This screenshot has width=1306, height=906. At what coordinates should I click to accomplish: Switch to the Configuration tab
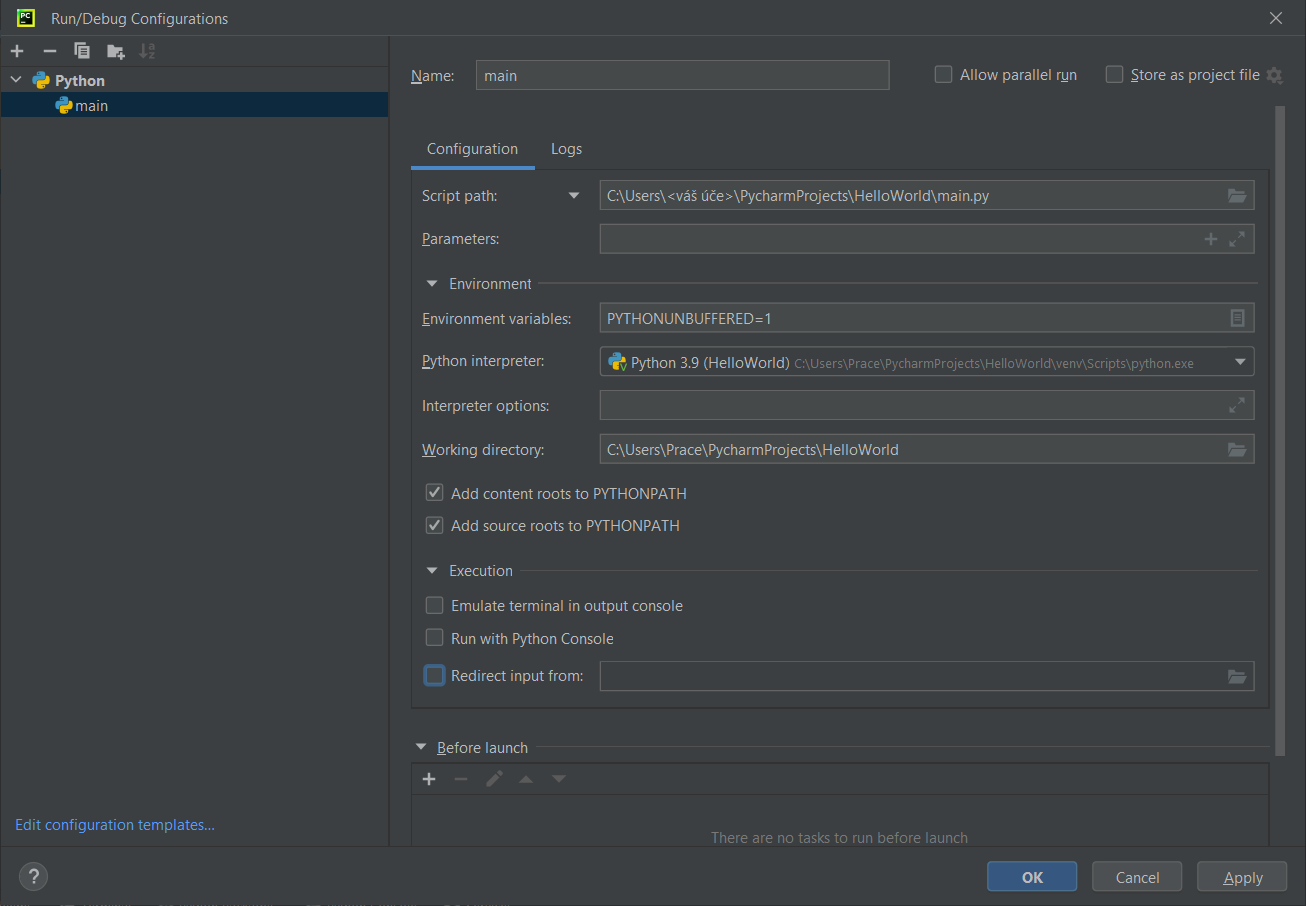[x=472, y=149]
